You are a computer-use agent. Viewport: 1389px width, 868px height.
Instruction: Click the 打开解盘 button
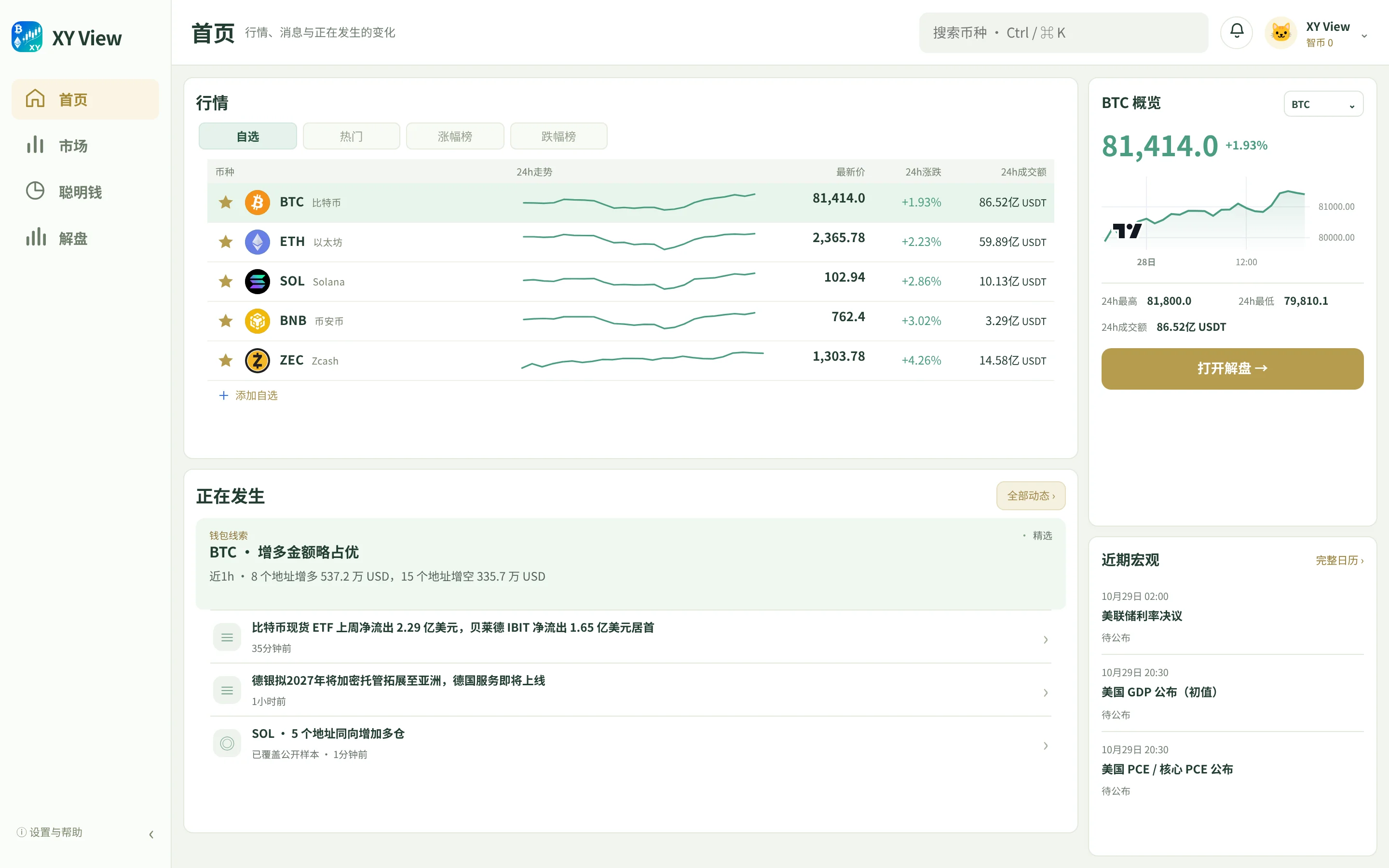[x=1232, y=368]
